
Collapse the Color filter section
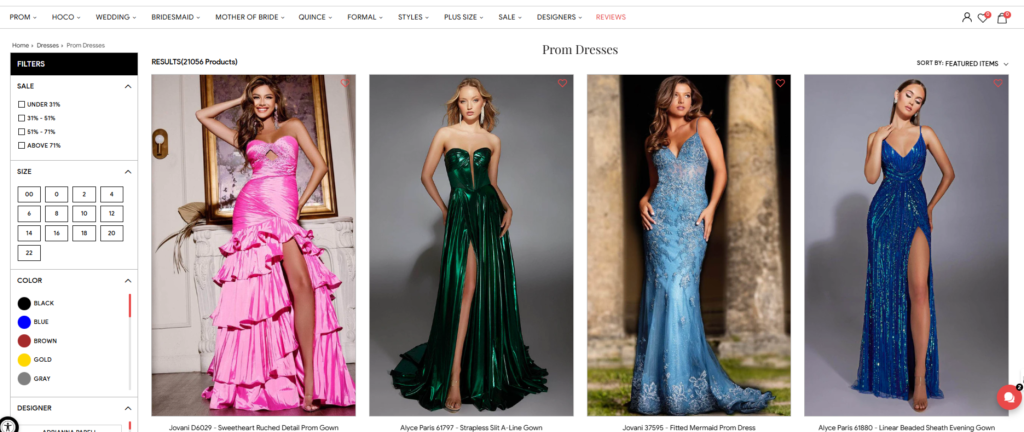tap(128, 281)
